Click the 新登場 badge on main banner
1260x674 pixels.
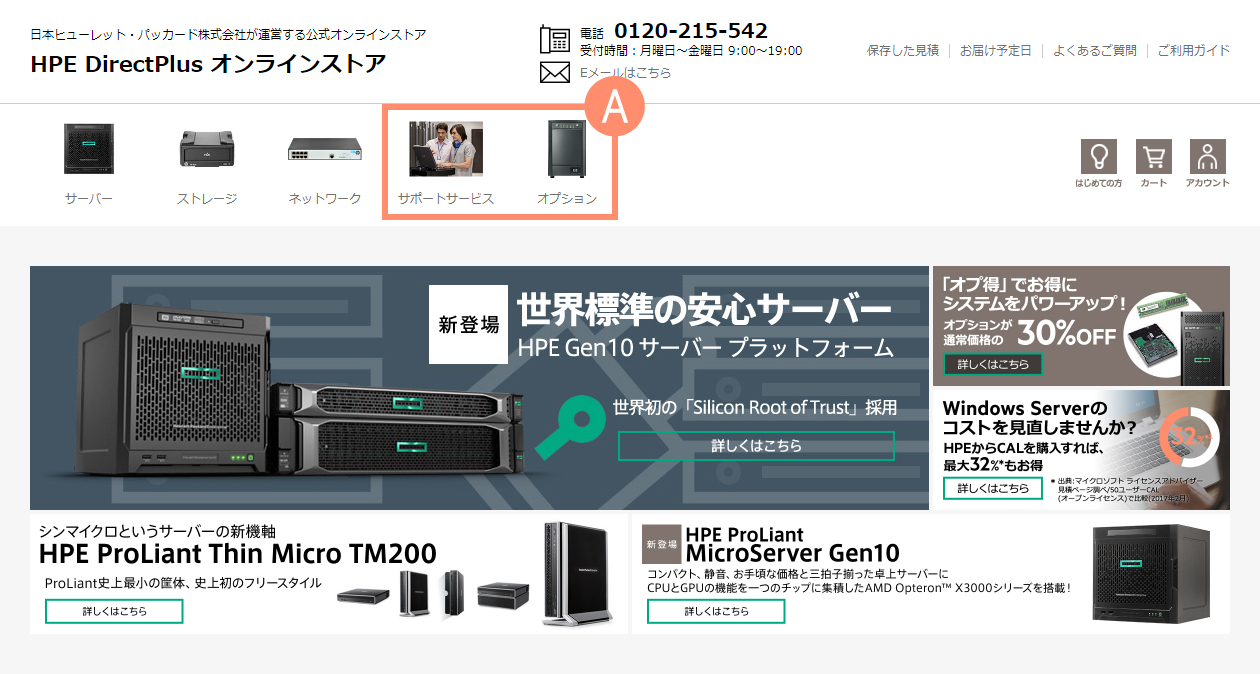click(468, 325)
